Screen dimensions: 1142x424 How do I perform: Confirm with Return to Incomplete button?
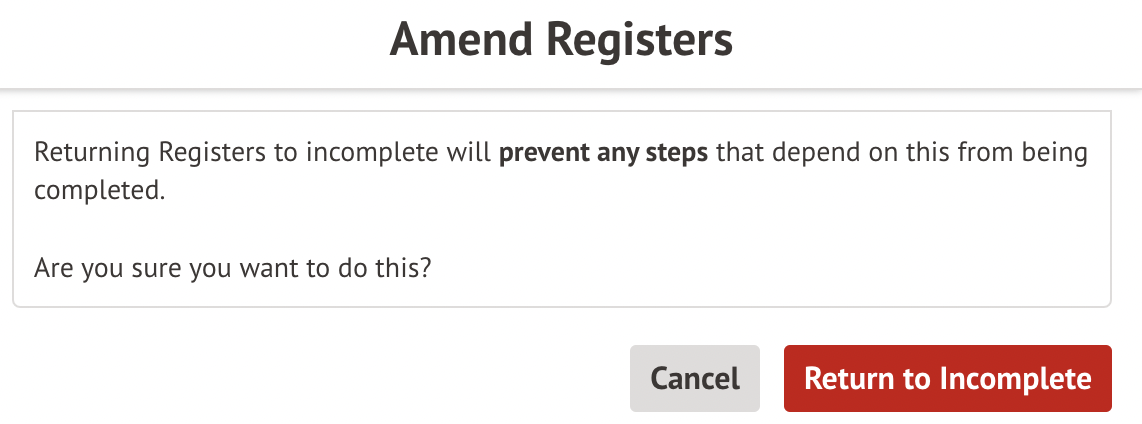point(947,379)
